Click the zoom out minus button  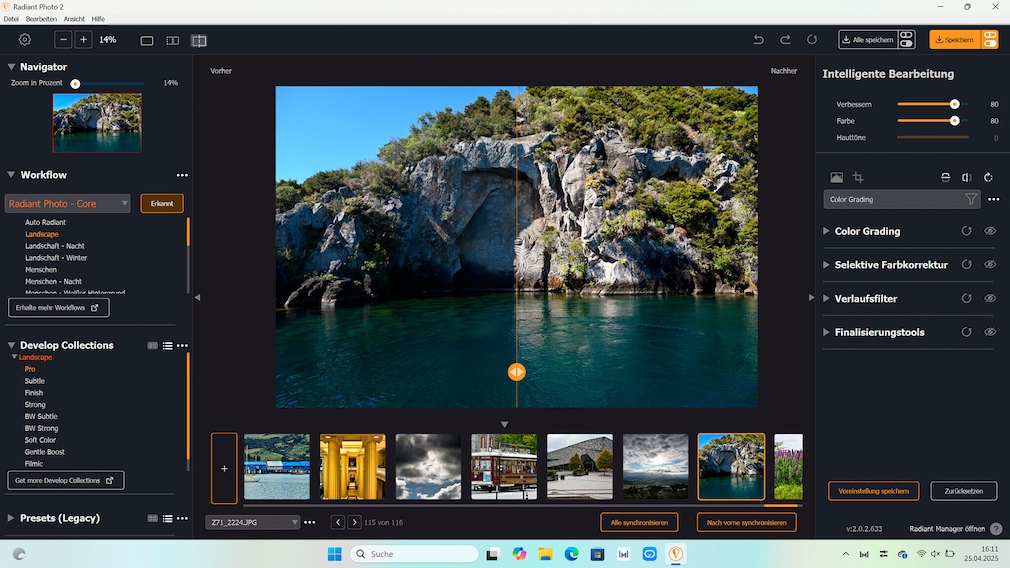(63, 40)
